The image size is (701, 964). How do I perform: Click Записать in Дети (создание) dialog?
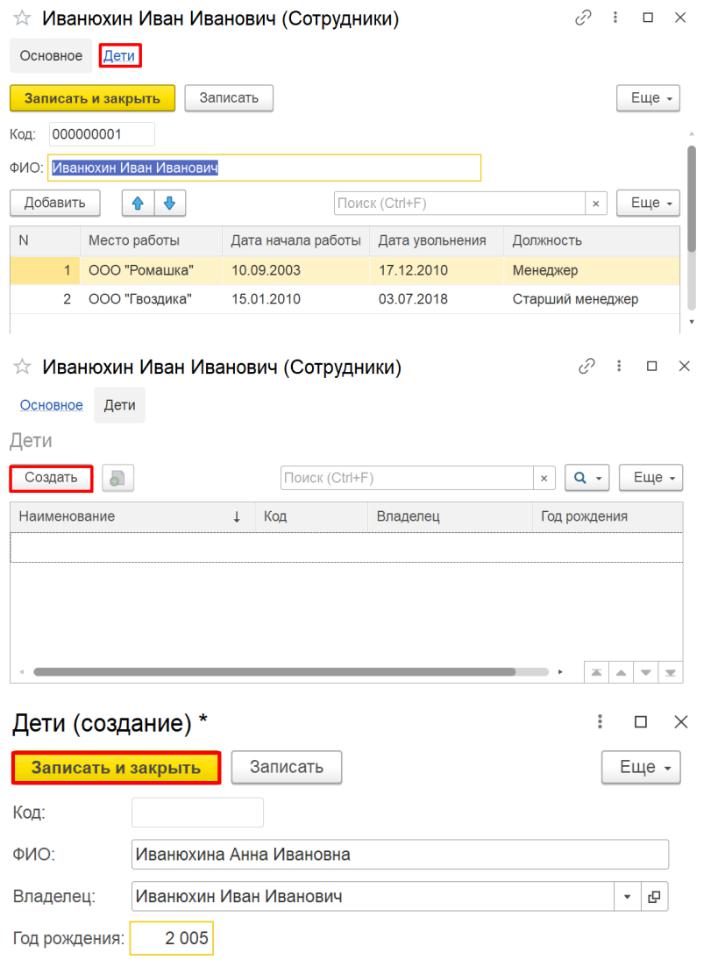click(x=287, y=767)
